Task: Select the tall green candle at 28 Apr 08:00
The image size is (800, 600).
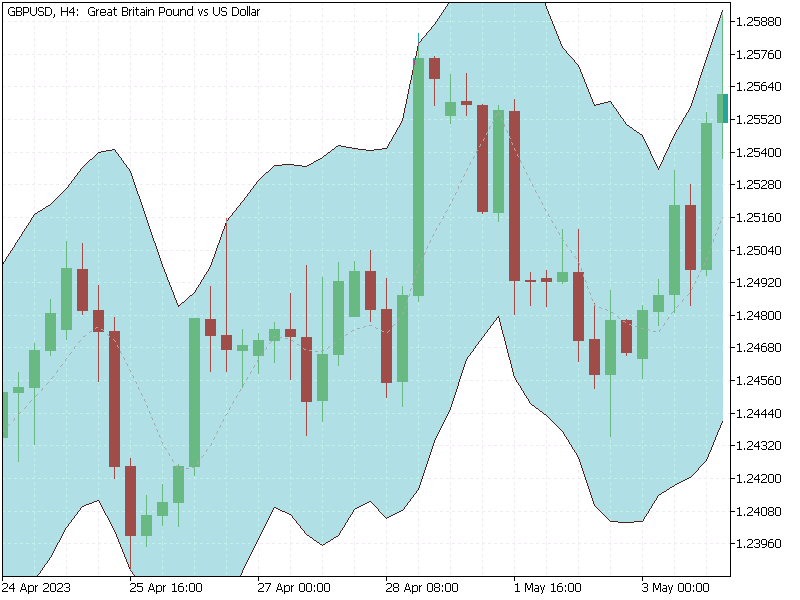Action: tap(418, 177)
